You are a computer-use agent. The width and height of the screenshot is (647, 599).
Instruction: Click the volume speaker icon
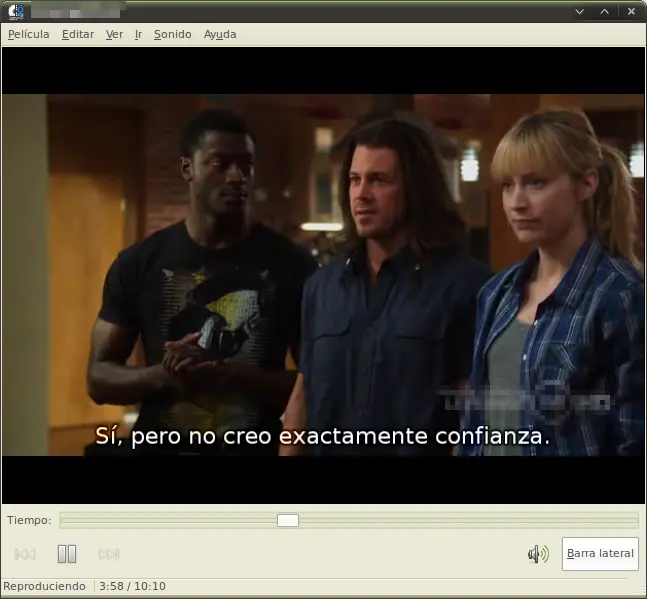pos(538,554)
